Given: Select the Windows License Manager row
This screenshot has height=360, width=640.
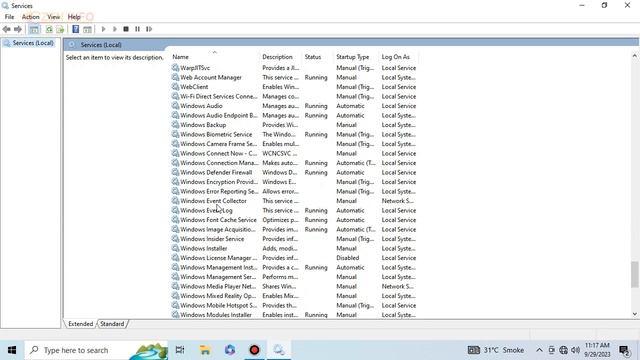Looking at the screenshot, I should click(x=294, y=258).
